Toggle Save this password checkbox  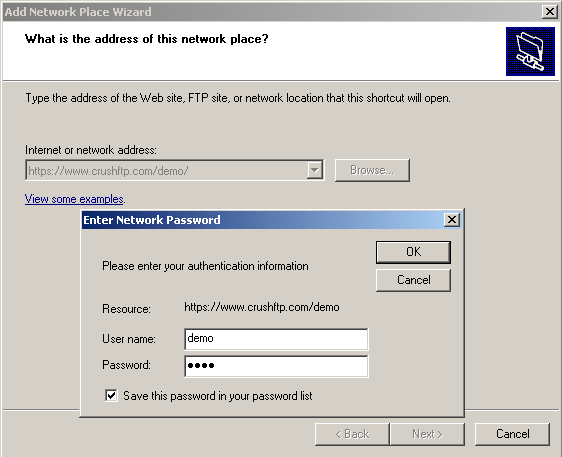[111, 396]
